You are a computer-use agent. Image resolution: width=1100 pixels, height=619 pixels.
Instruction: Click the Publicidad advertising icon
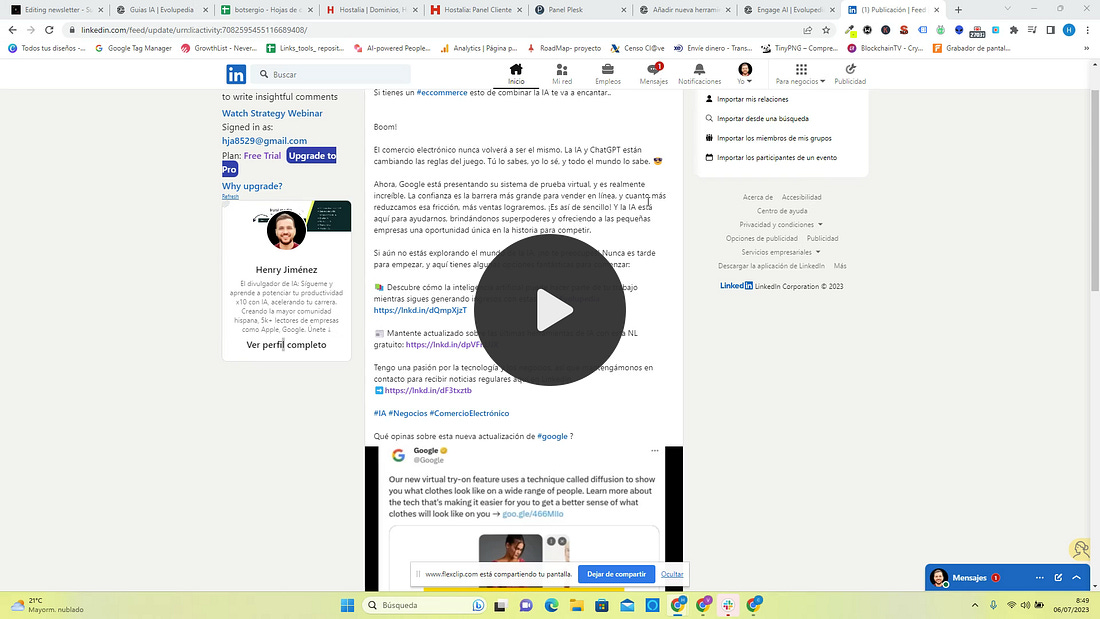(x=850, y=69)
